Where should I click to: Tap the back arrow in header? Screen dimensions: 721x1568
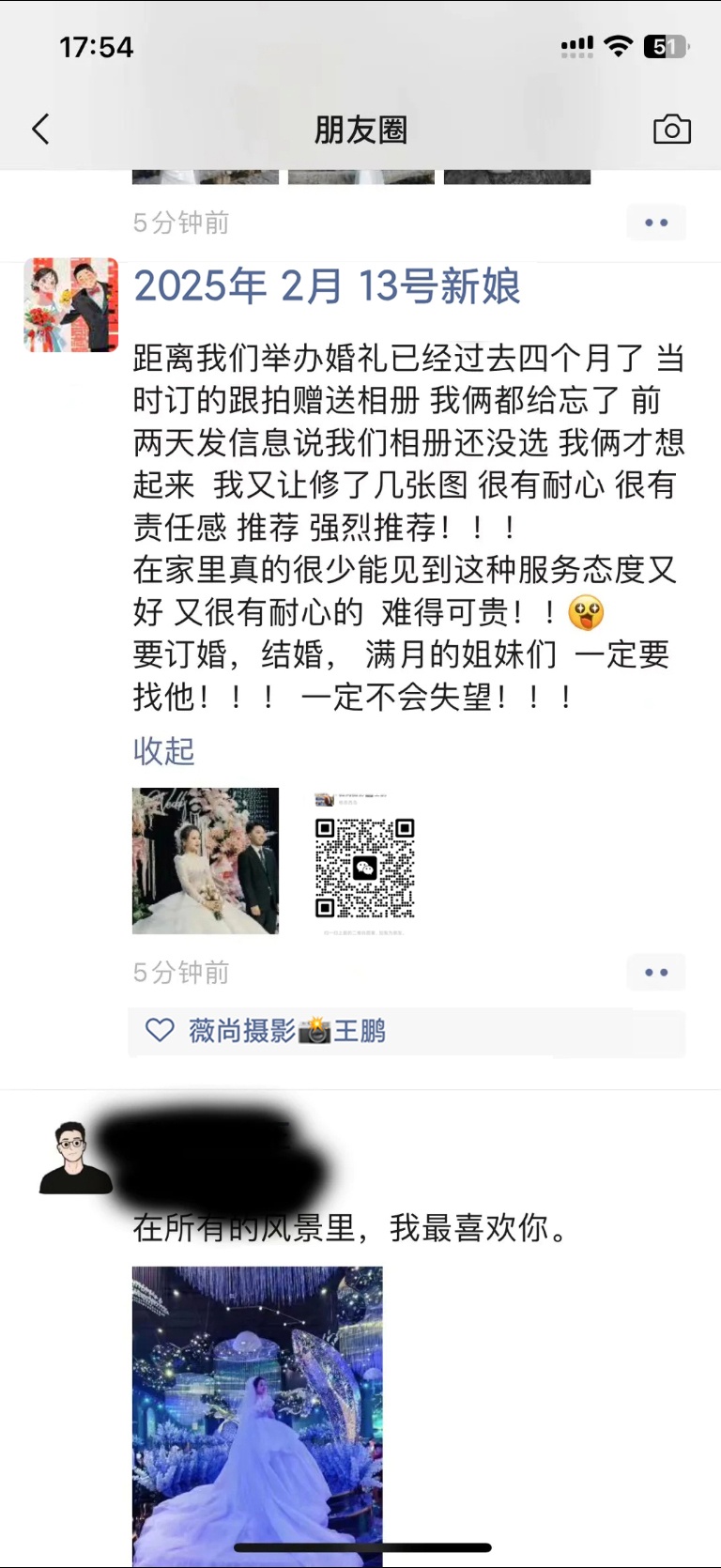coord(40,130)
